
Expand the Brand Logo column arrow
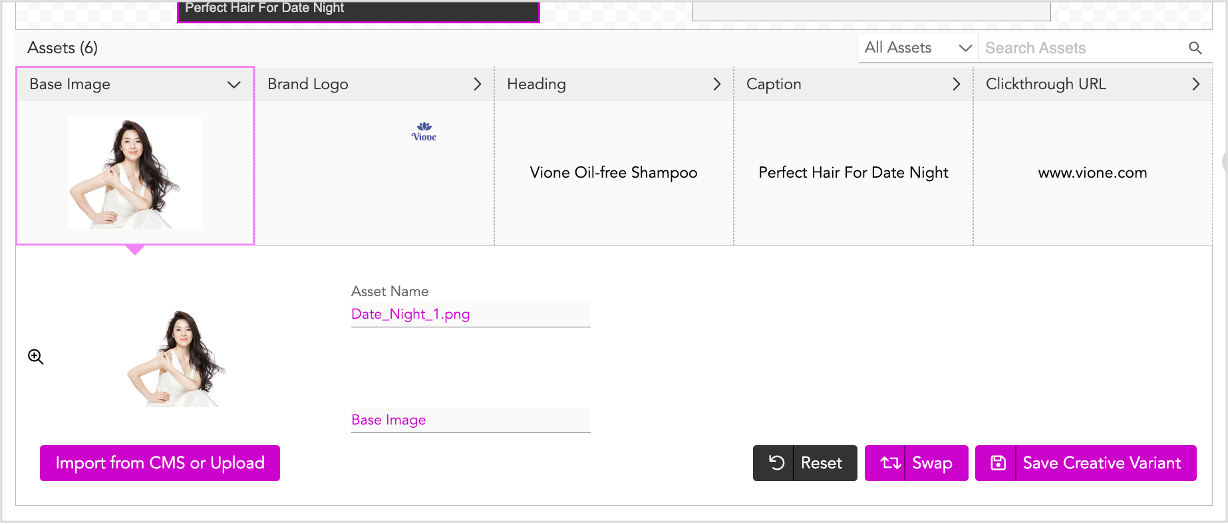tap(477, 84)
